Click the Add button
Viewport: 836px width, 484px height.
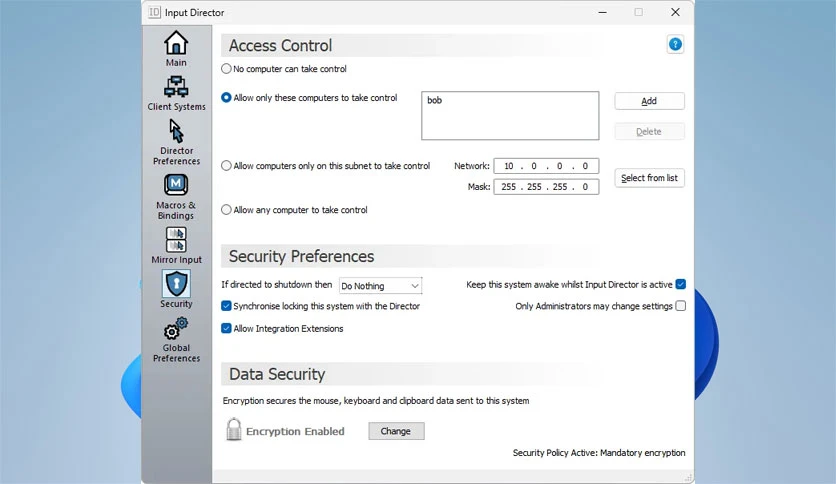(649, 101)
